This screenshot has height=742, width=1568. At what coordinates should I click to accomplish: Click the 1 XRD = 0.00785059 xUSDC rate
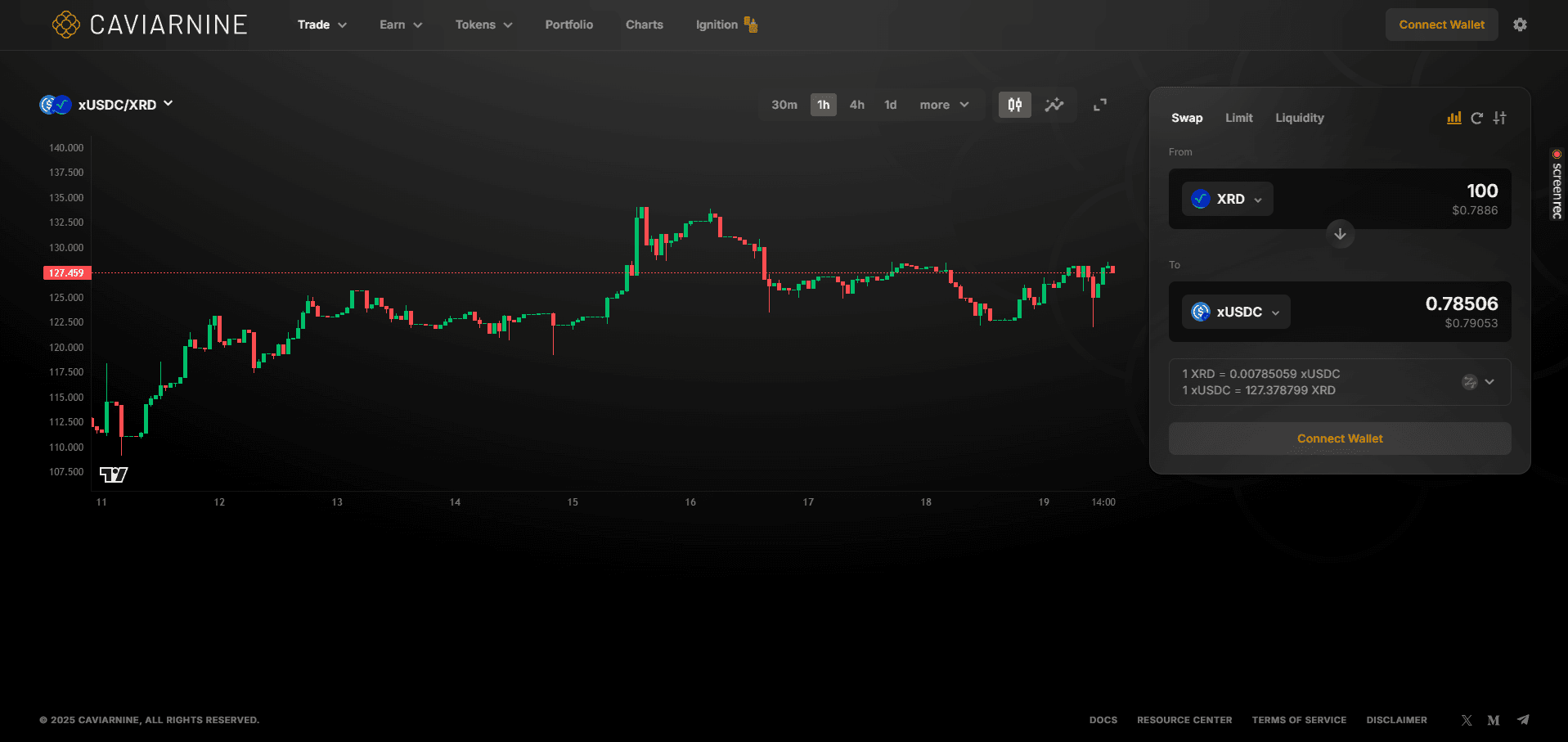click(x=1261, y=374)
